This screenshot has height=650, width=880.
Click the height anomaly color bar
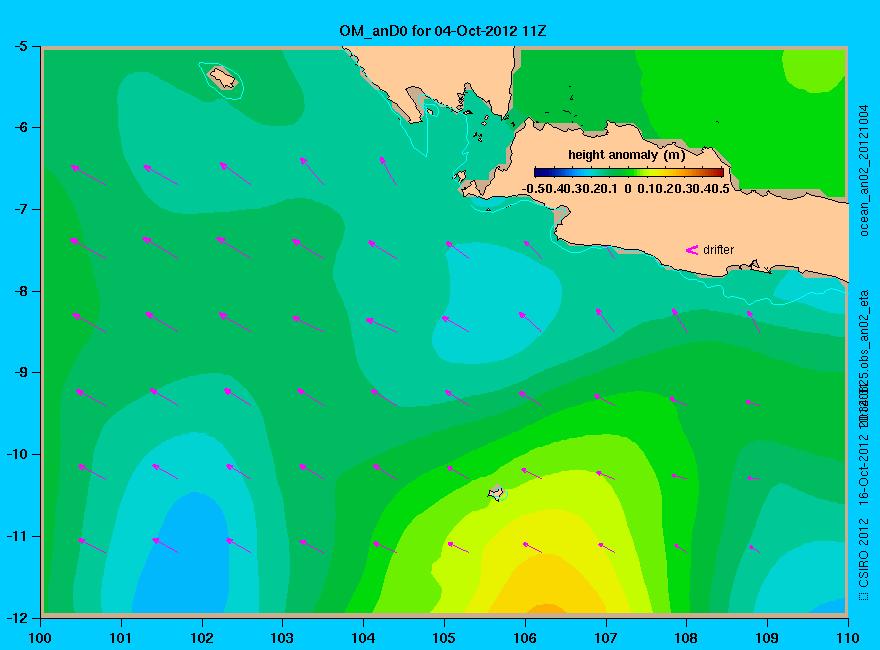click(629, 173)
